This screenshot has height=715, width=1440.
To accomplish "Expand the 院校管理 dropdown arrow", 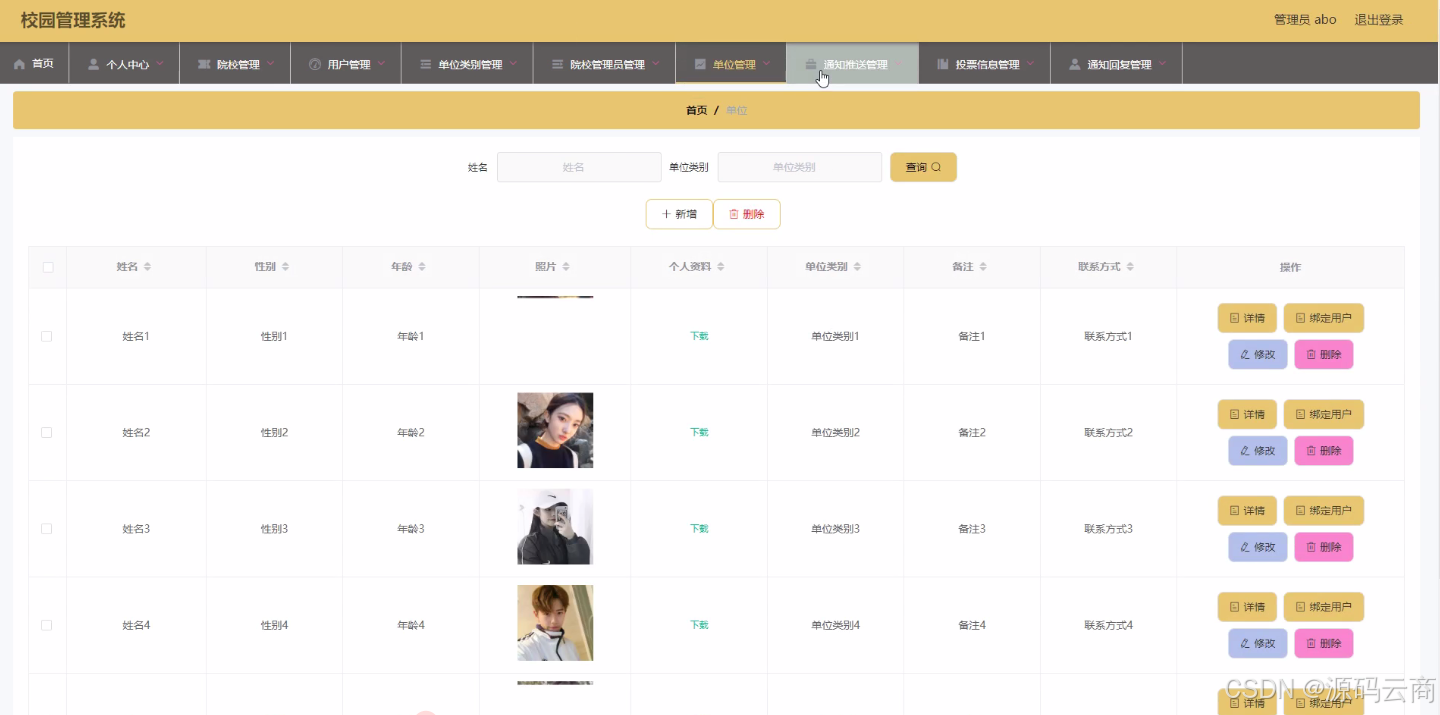I will [x=270, y=63].
